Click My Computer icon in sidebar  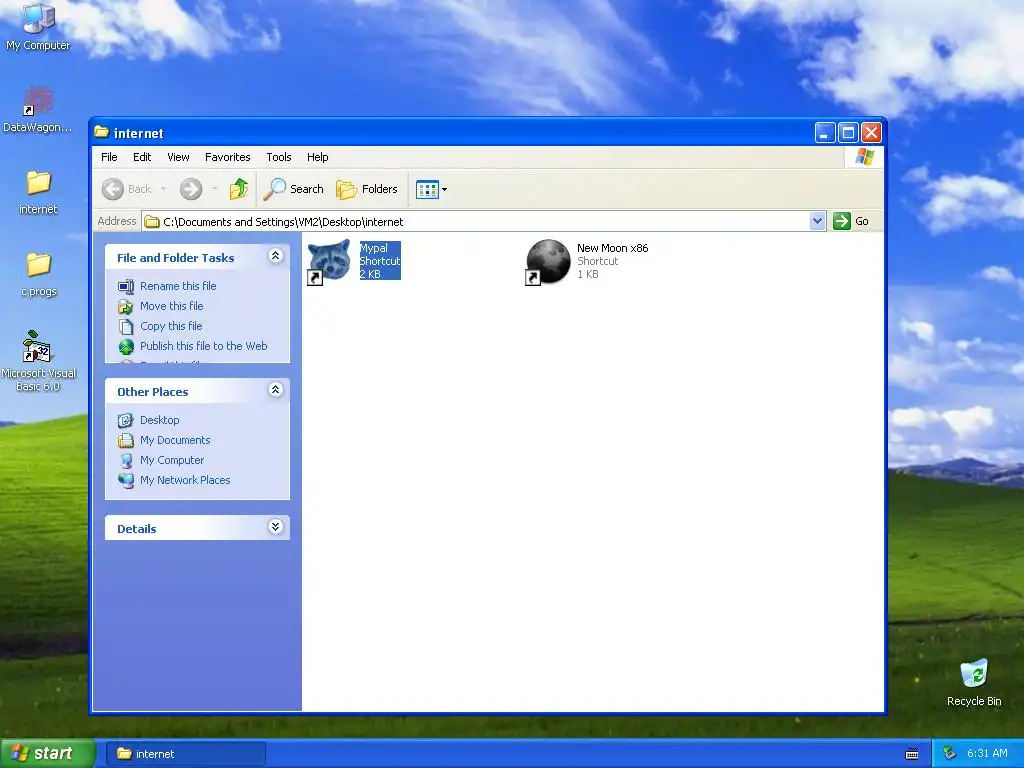[x=126, y=460]
